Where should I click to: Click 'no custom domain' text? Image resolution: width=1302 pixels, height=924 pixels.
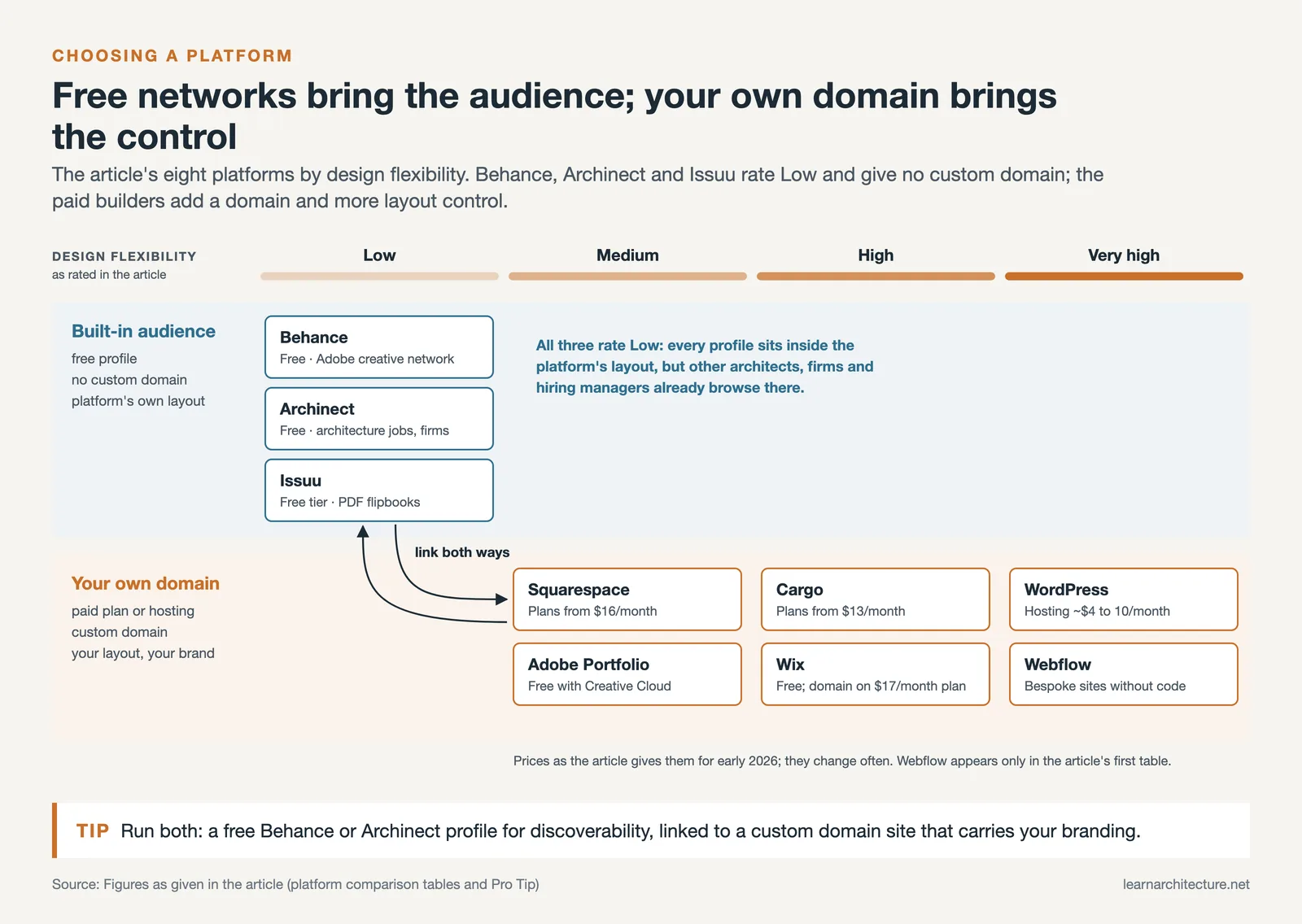coord(129,380)
